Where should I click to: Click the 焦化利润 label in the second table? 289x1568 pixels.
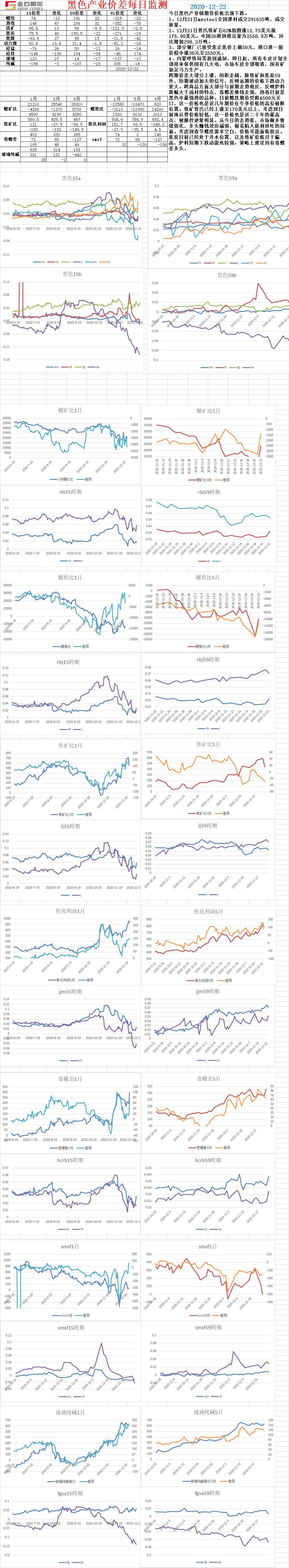pyautogui.click(x=97, y=124)
